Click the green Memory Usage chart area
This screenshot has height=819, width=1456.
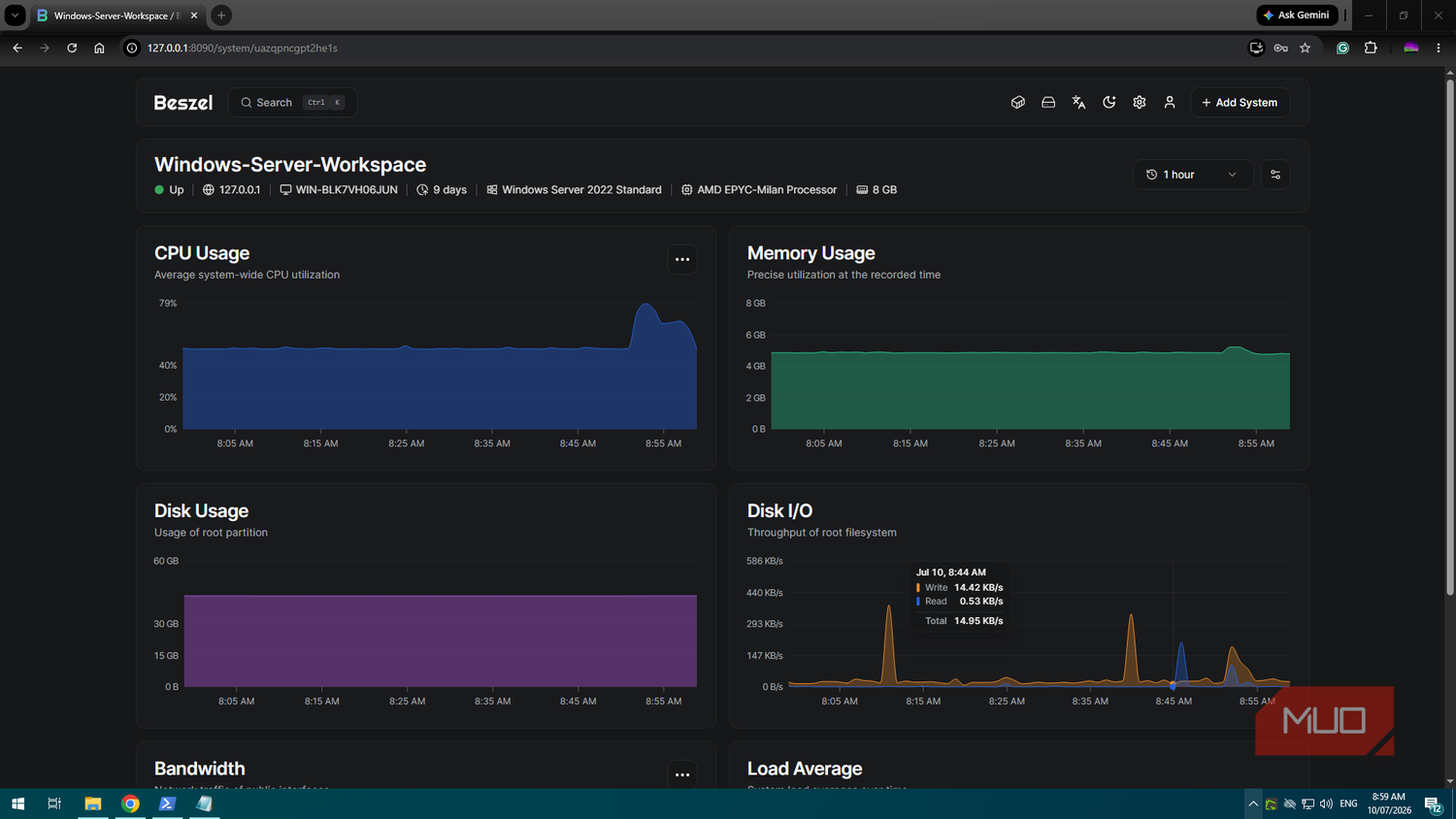1030,390
